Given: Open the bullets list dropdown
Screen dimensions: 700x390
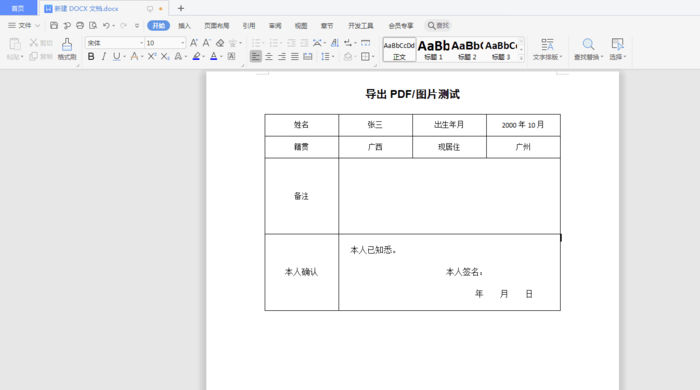Looking at the screenshot, I should click(x=263, y=43).
